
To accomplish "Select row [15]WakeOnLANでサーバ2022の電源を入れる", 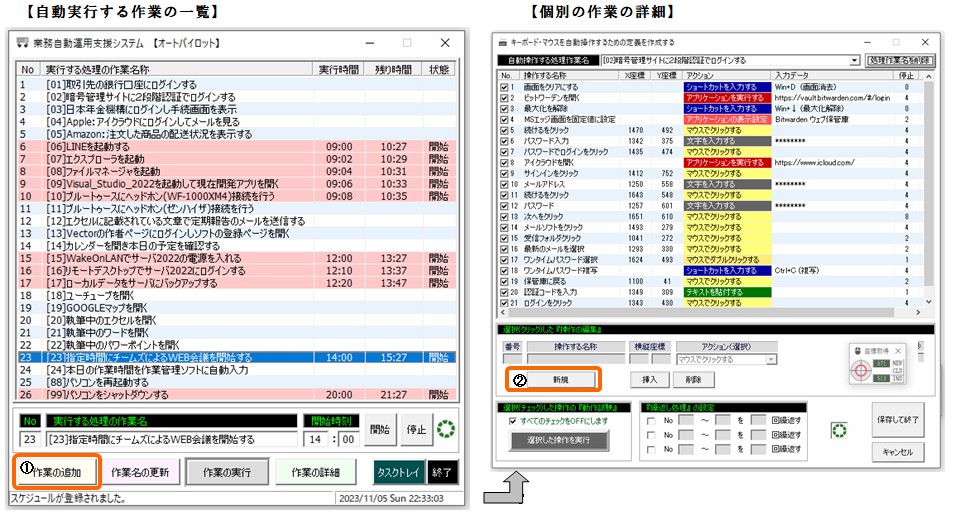I will [x=236, y=258].
